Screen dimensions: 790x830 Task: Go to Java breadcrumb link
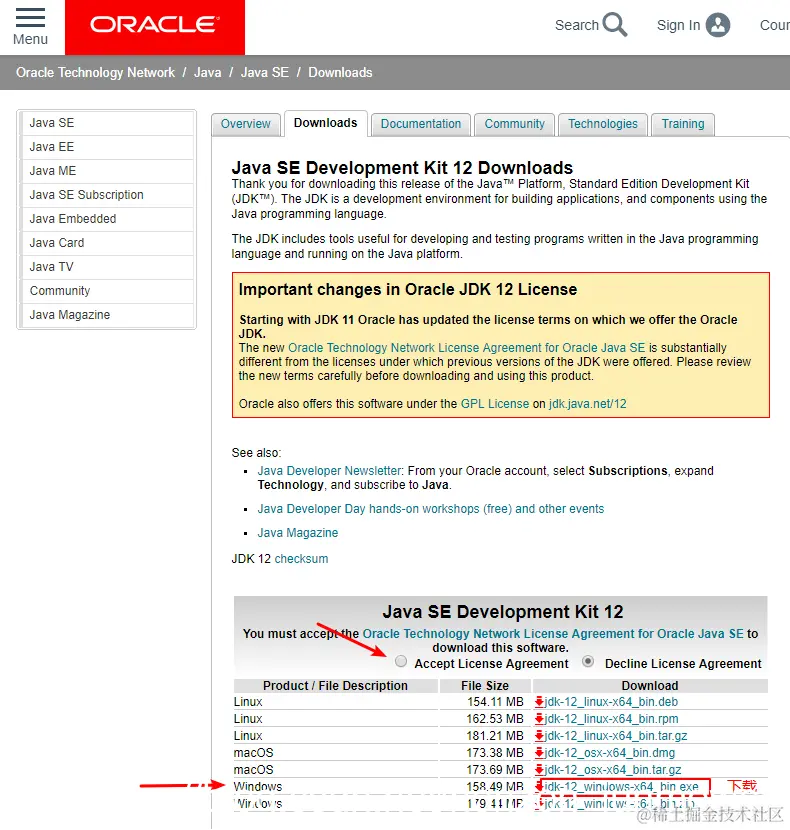[208, 73]
